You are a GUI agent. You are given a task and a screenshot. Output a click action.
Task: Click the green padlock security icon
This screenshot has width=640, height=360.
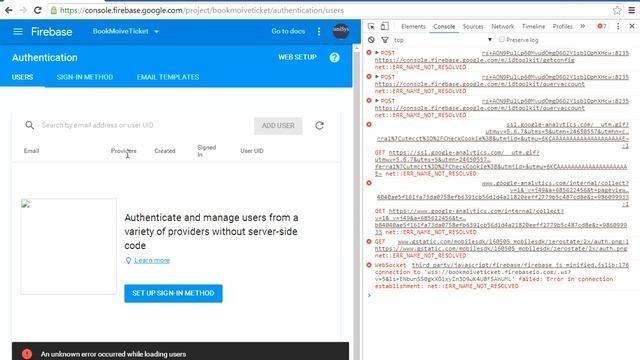53,10
